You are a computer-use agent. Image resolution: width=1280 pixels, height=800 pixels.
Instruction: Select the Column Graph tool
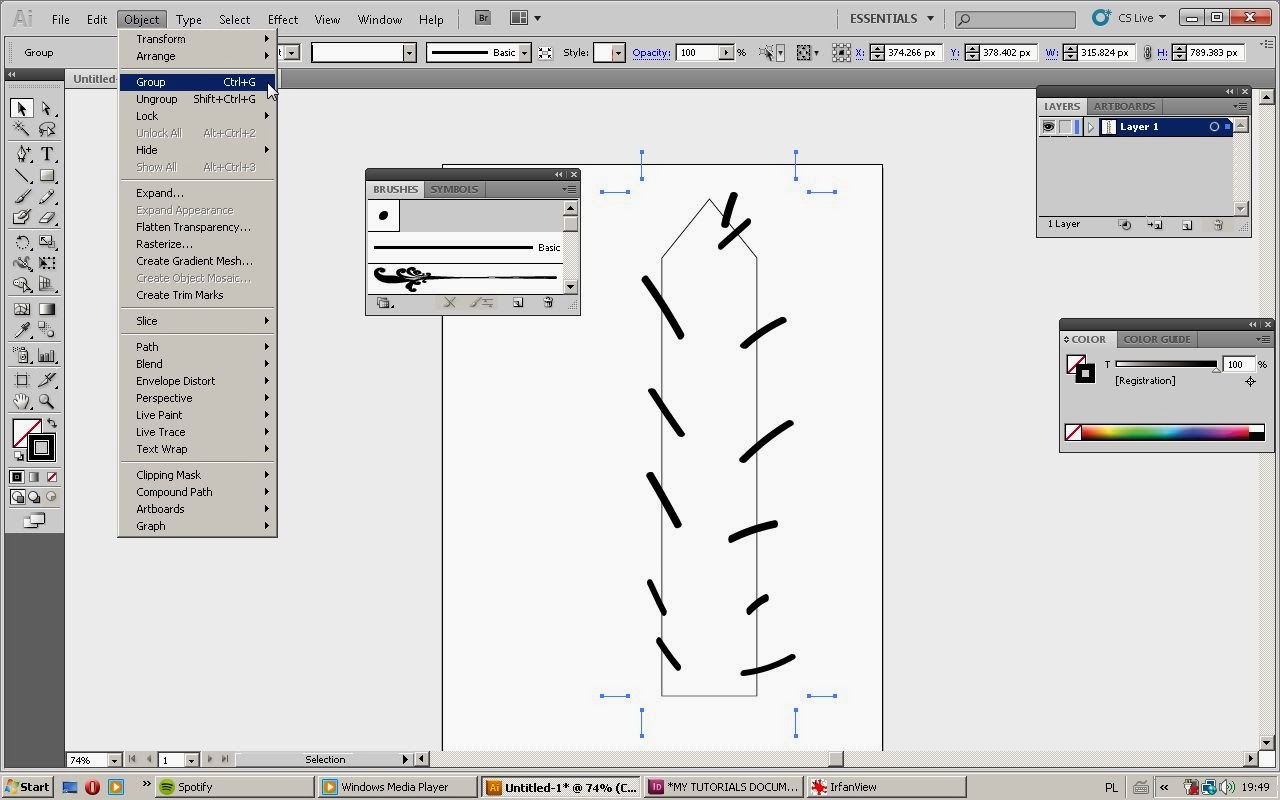[47, 355]
